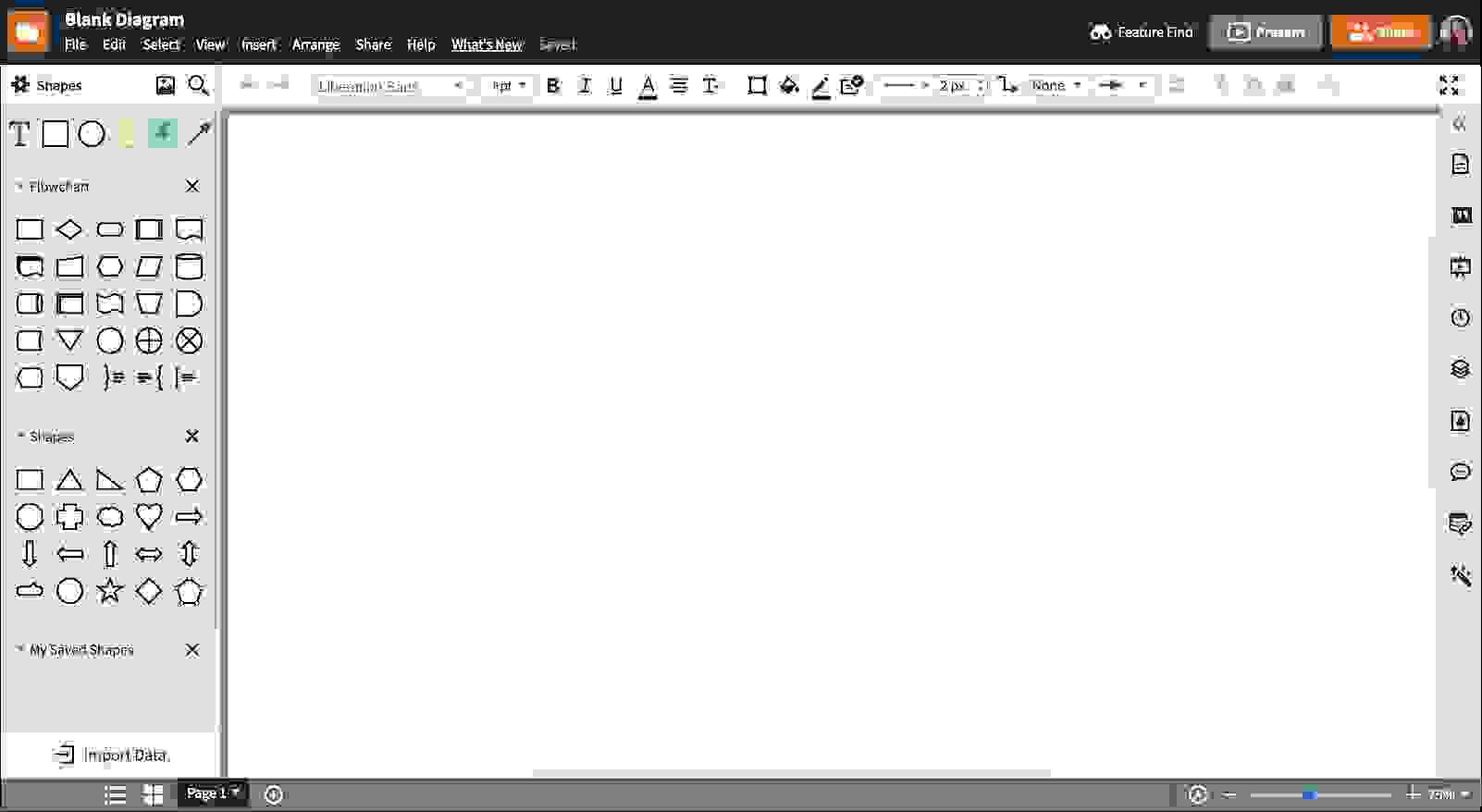
Task: Open the fill color bucket tool
Action: click(789, 86)
